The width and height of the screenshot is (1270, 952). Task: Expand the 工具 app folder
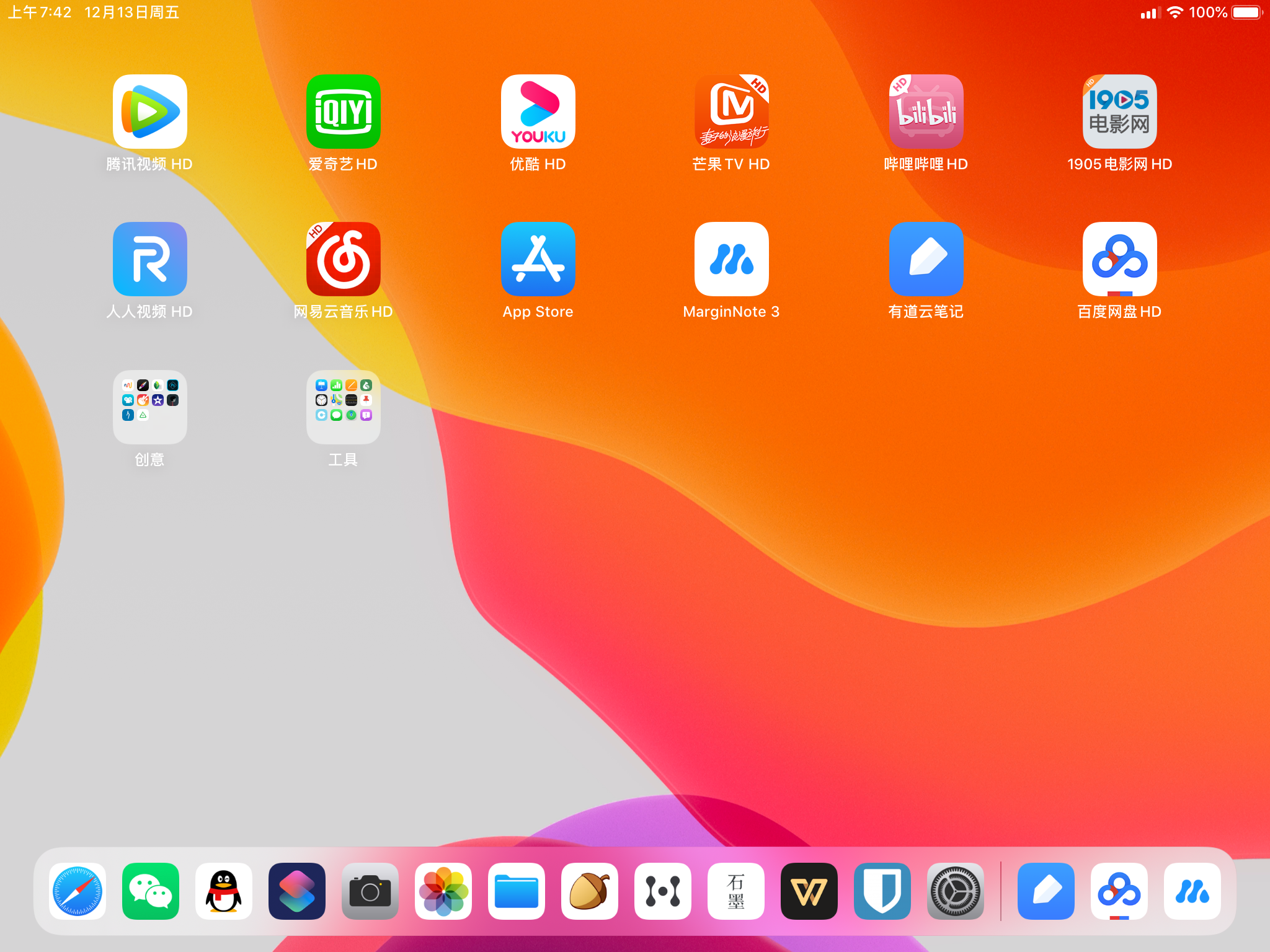343,407
